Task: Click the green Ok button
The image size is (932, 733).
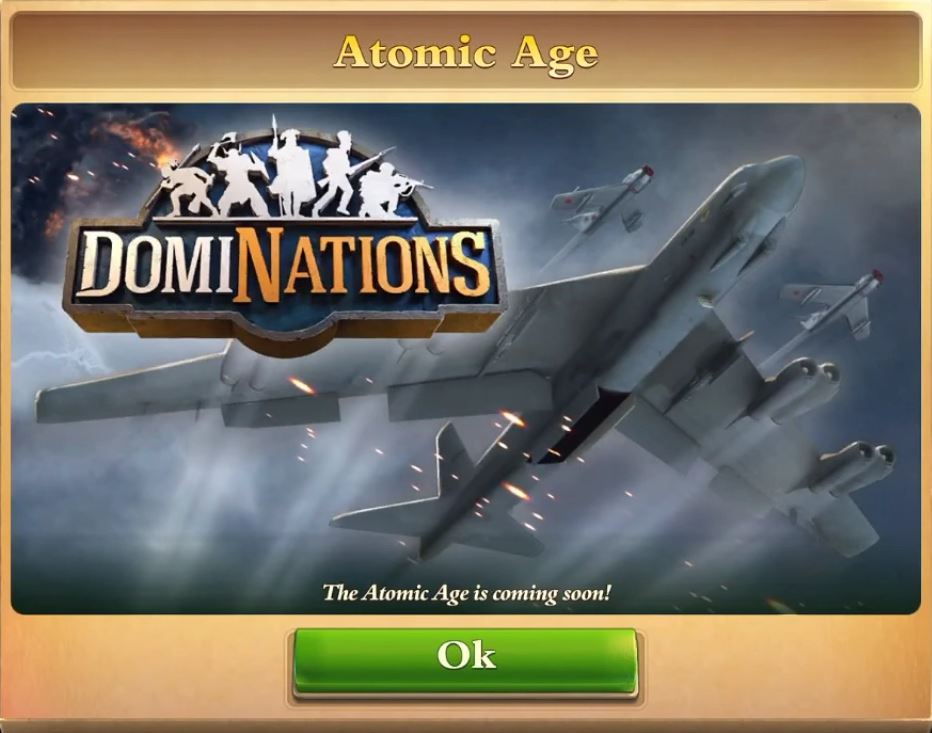Action: pyautogui.click(x=465, y=662)
